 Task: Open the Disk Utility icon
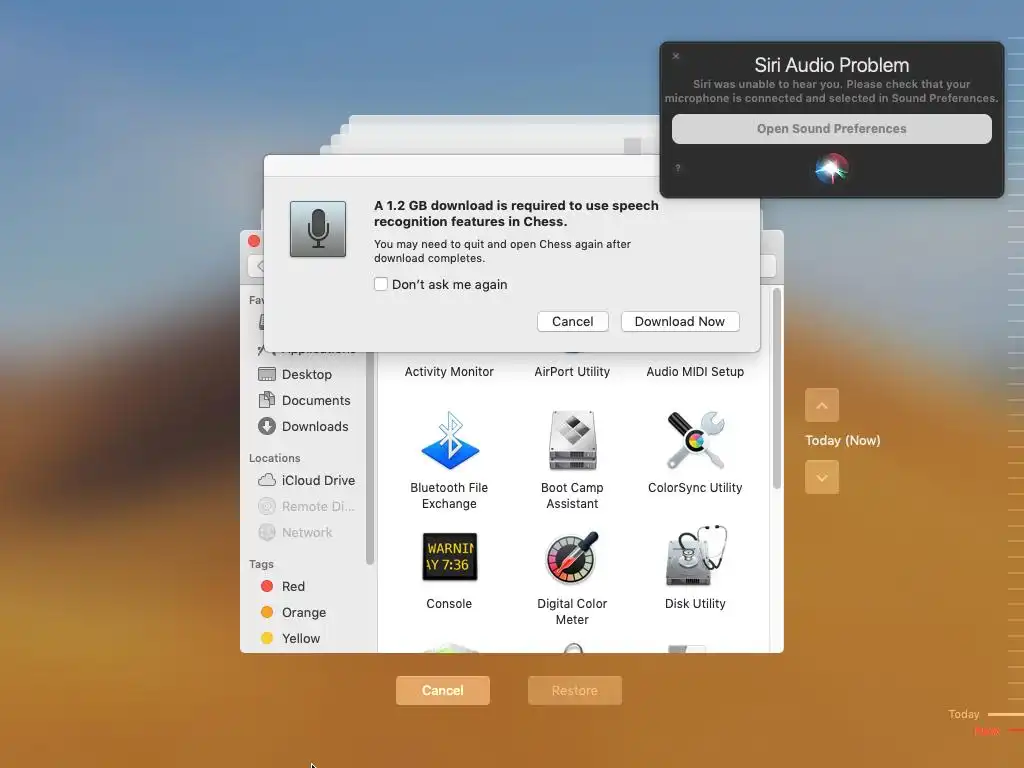click(x=695, y=556)
